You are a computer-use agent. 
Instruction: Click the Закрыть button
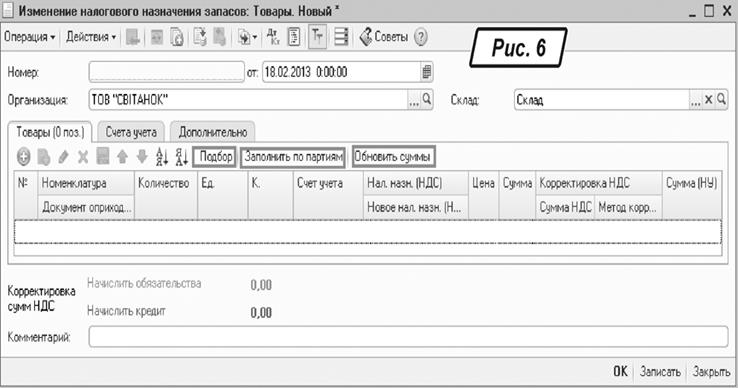point(711,372)
